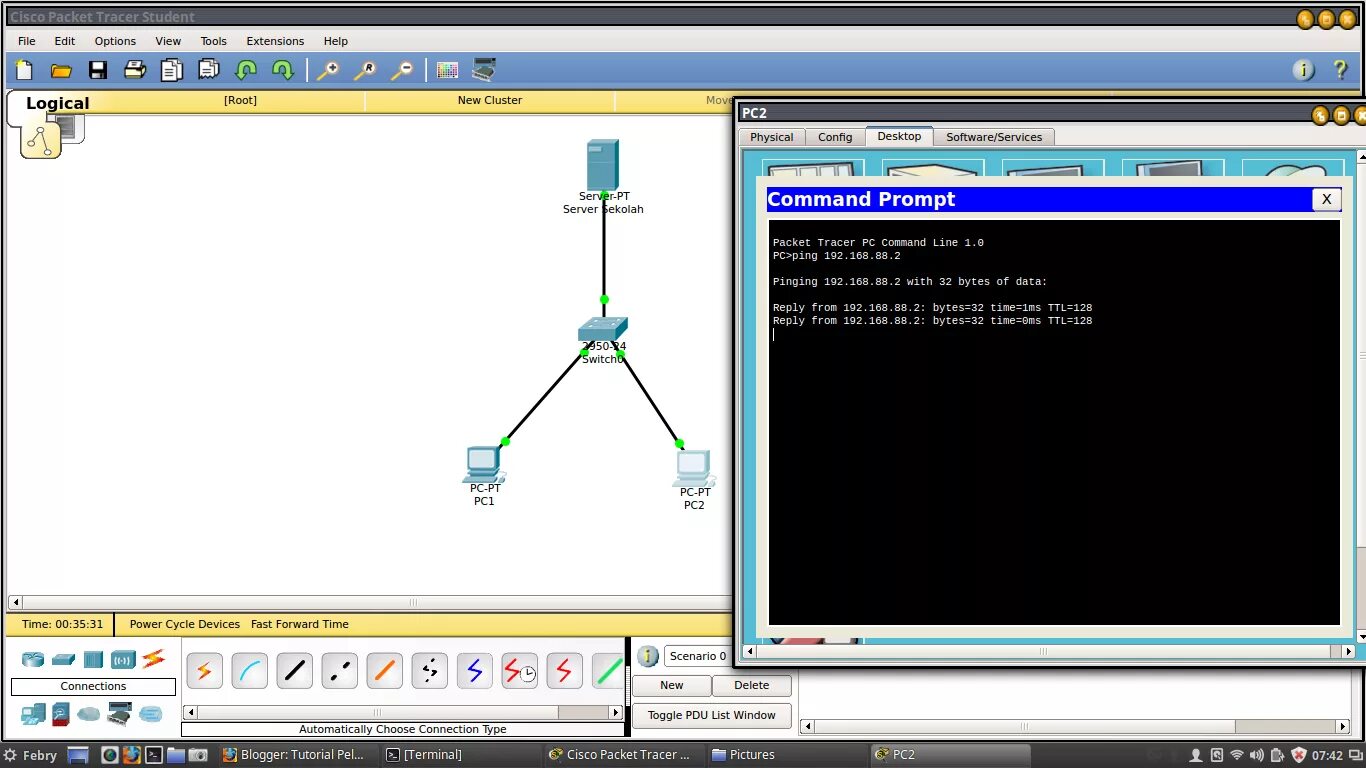
Task: Select the Multiuser Connection category icon
Action: [x=151, y=714]
